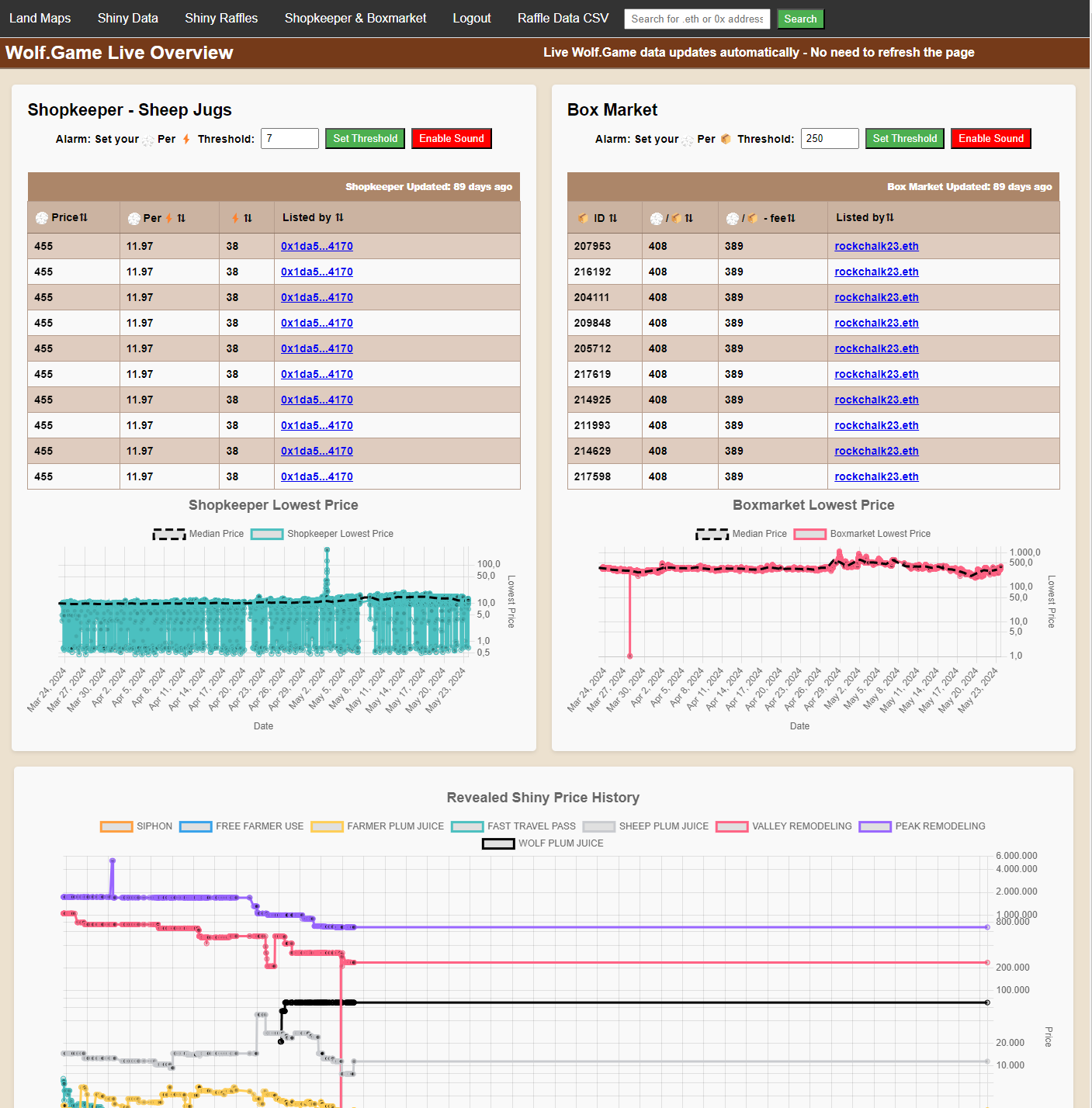Click Shopkeeper Lowest Price chart title
The width and height of the screenshot is (1092, 1108).
click(x=273, y=505)
